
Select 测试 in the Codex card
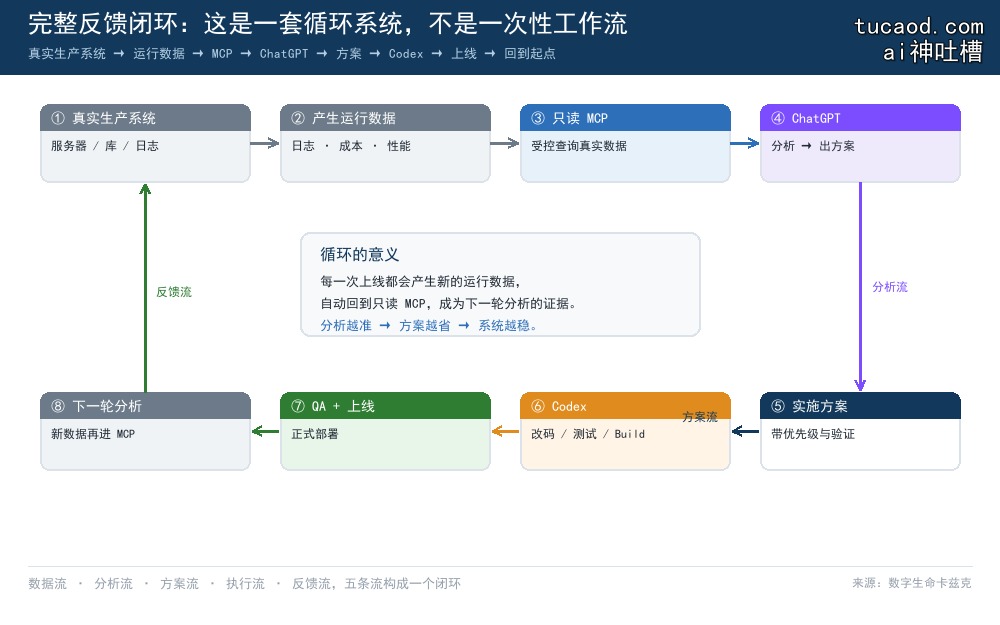(585, 434)
